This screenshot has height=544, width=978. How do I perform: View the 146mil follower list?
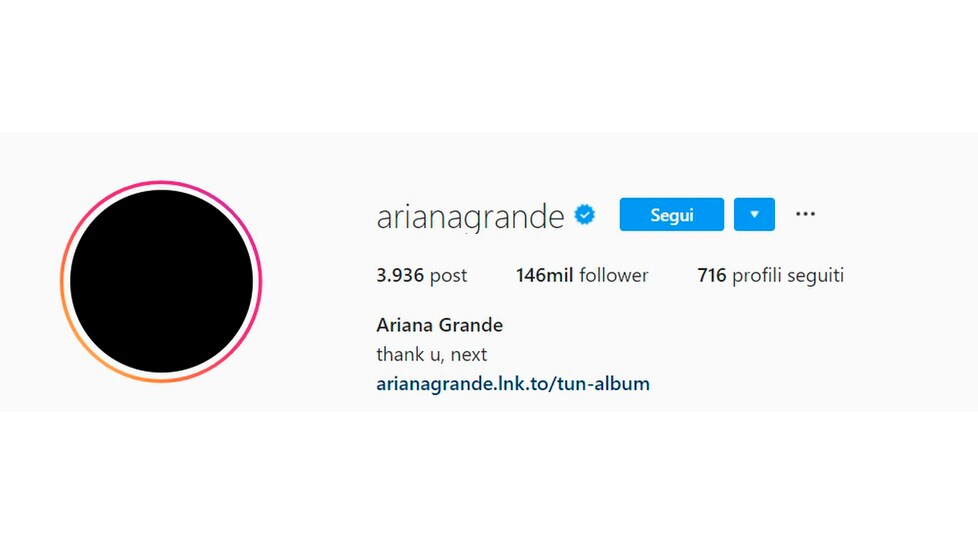coord(582,275)
